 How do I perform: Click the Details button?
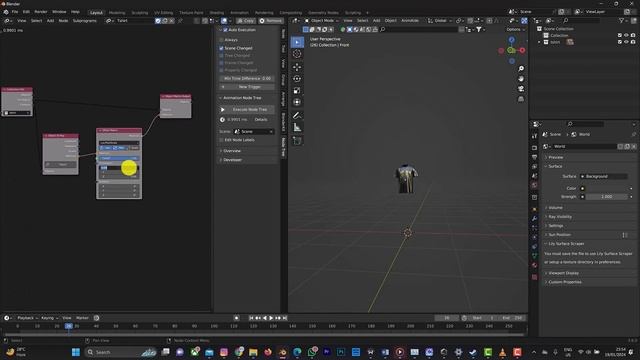point(261,120)
